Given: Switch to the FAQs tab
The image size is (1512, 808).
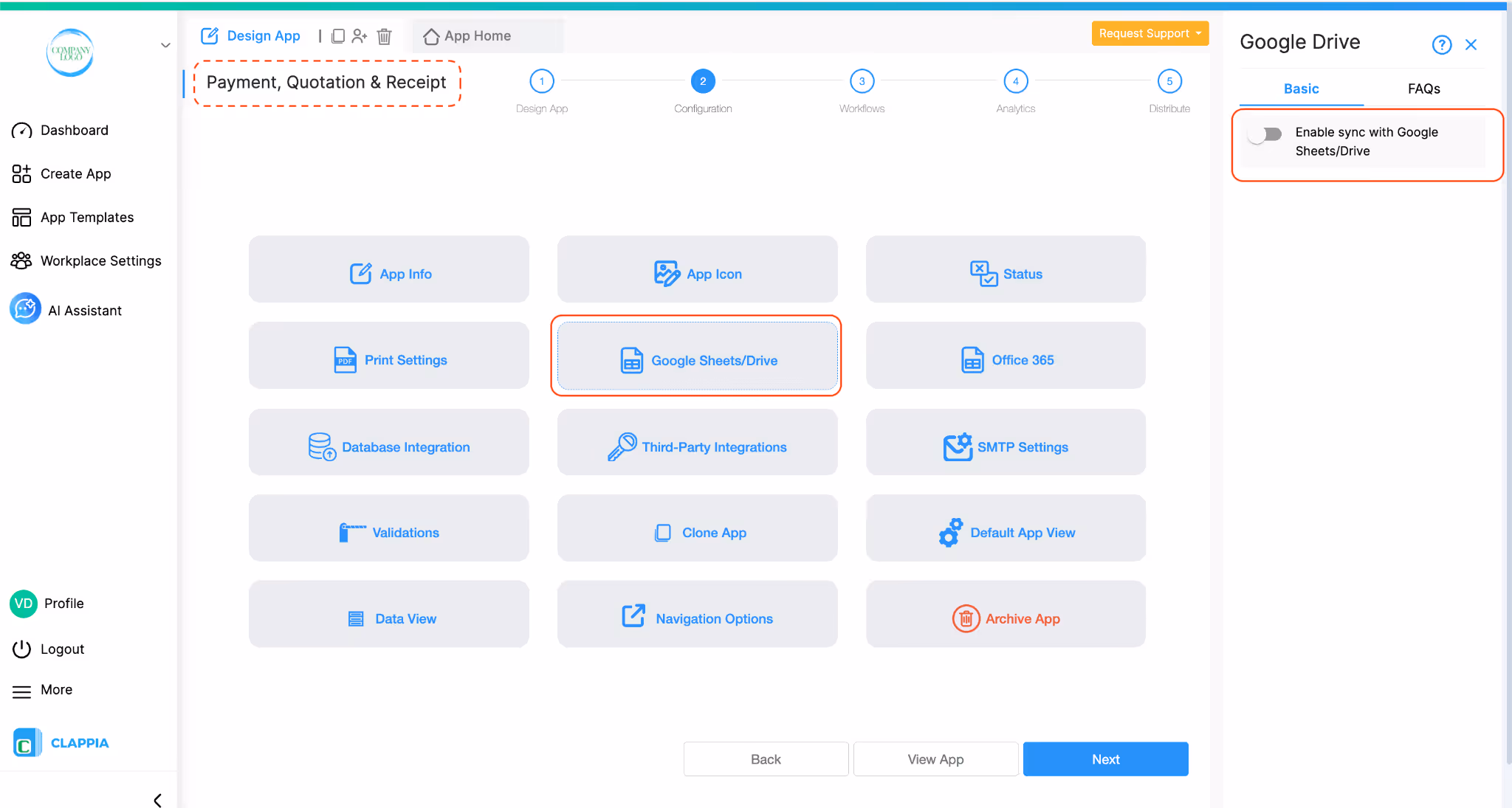Looking at the screenshot, I should [x=1423, y=89].
